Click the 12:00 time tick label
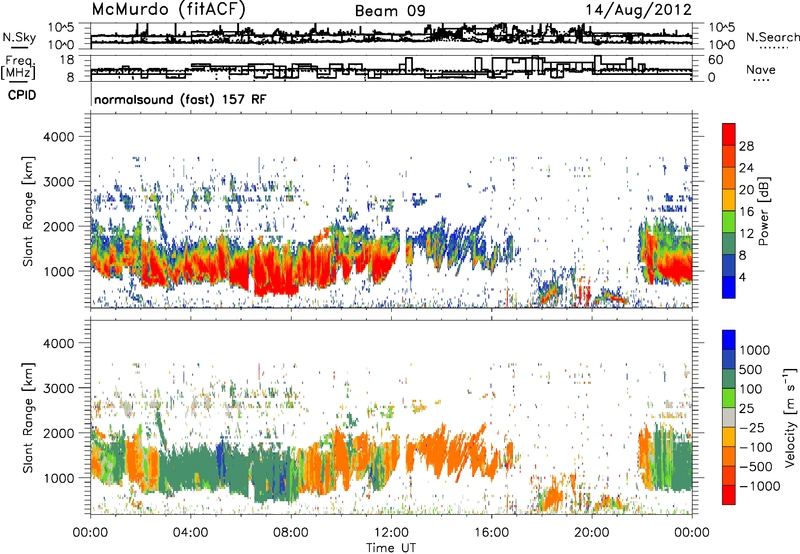 [x=391, y=533]
